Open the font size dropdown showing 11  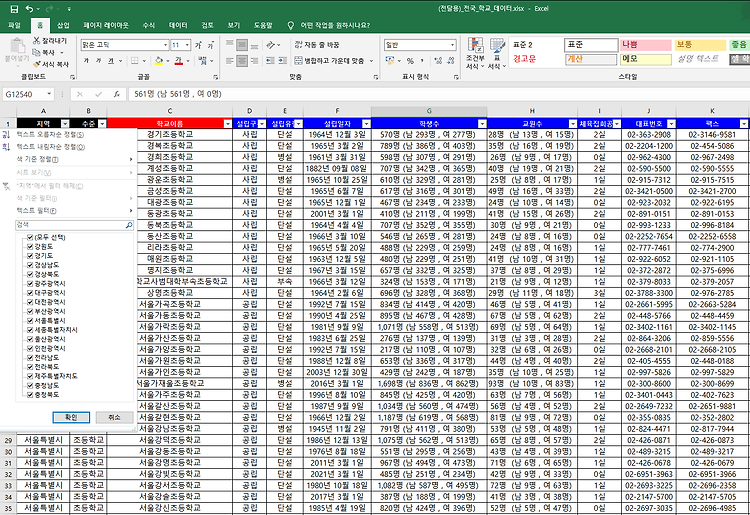point(187,45)
